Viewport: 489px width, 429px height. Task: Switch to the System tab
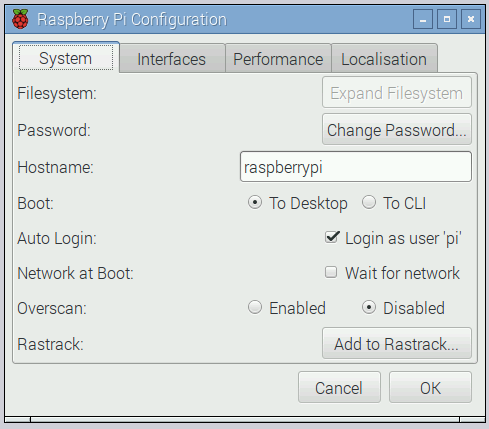pyautogui.click(x=66, y=58)
